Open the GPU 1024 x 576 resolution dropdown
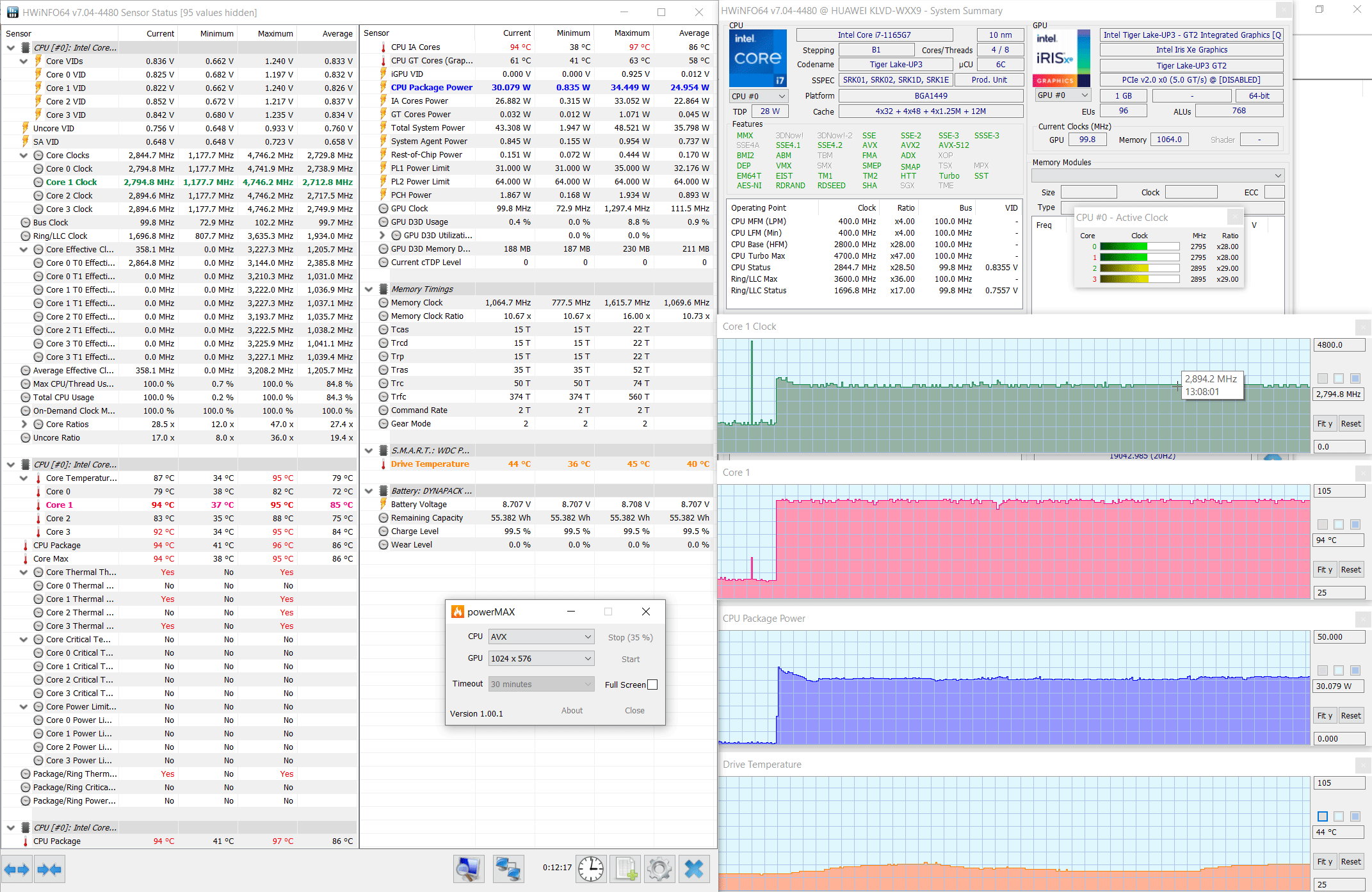The width and height of the screenshot is (1372, 892). pyautogui.click(x=541, y=658)
